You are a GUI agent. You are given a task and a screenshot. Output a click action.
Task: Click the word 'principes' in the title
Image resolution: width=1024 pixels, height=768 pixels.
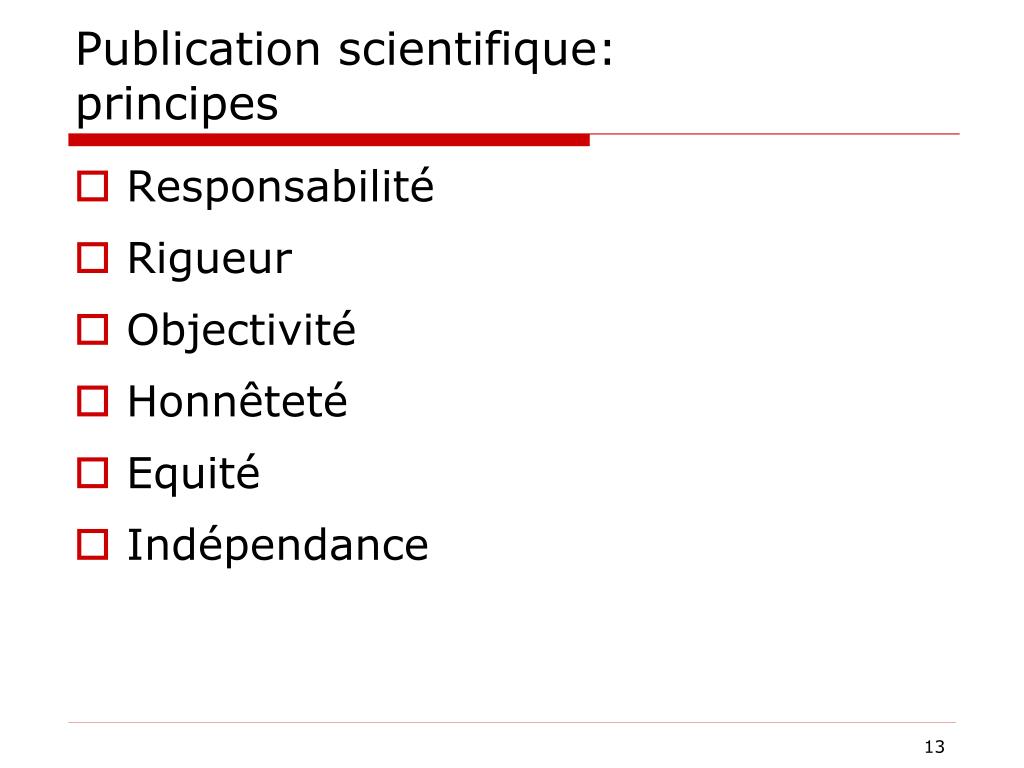[177, 105]
